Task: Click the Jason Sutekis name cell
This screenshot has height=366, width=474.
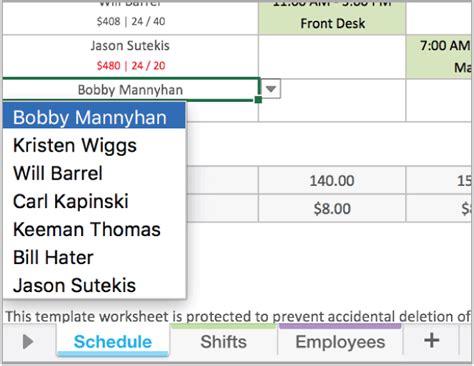Action: pos(130,56)
